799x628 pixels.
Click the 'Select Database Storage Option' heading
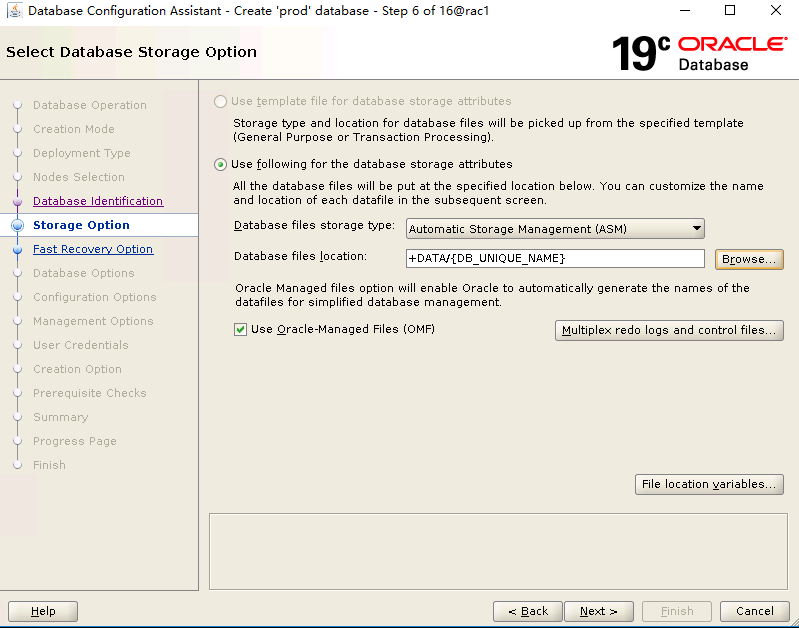point(131,52)
